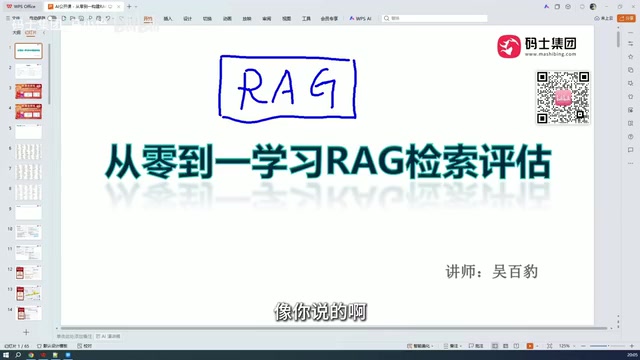Select slide 4 thumbnail
The image size is (640, 360).
(x=29, y=111)
